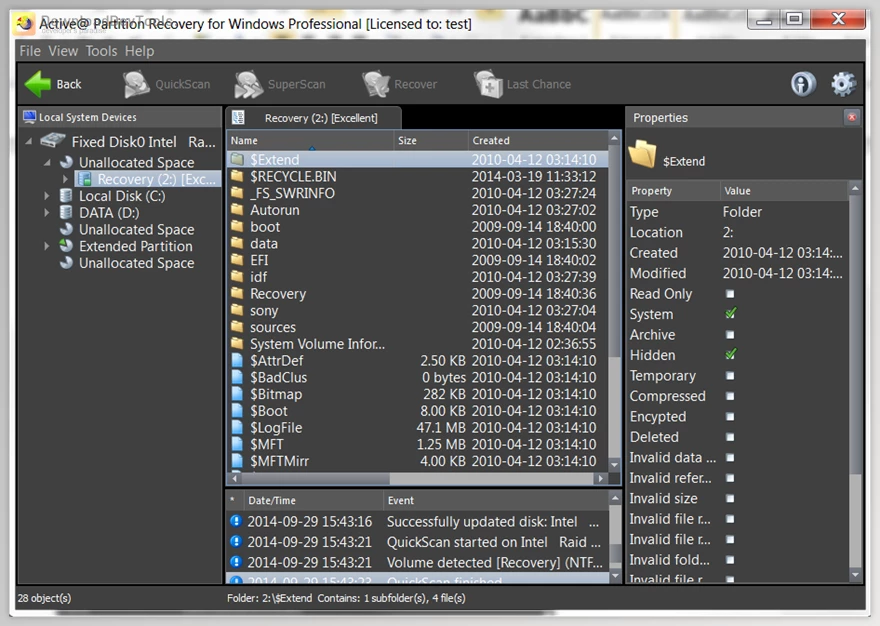Uncheck the Hidden attribute checkbox
The width and height of the screenshot is (880, 626).
[x=730, y=355]
